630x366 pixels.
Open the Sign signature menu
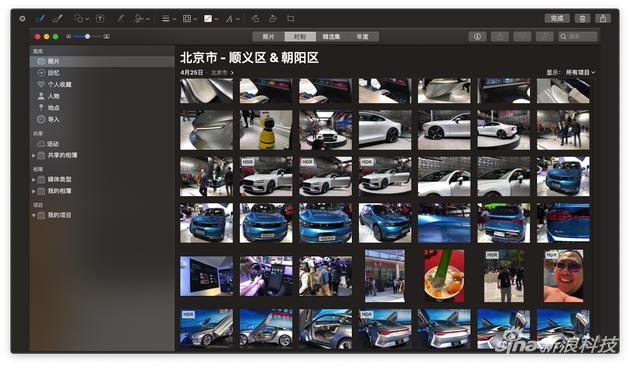click(142, 18)
